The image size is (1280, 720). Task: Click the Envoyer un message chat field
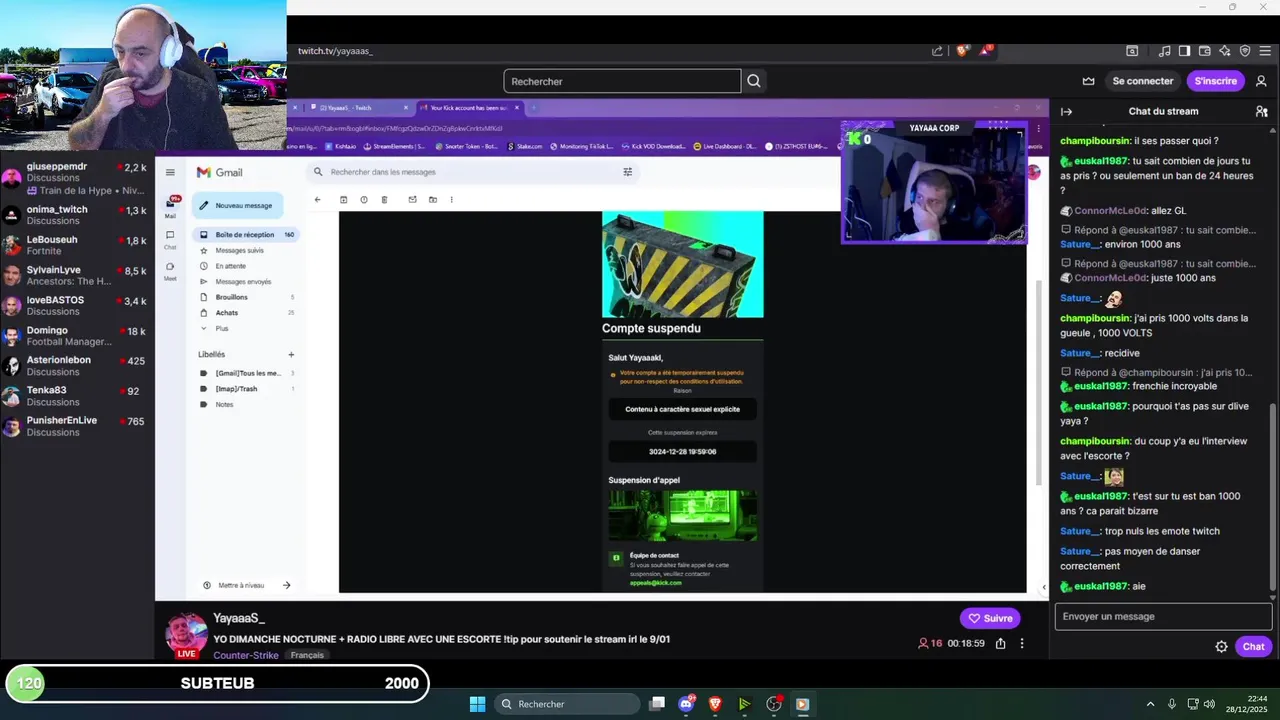[1163, 616]
